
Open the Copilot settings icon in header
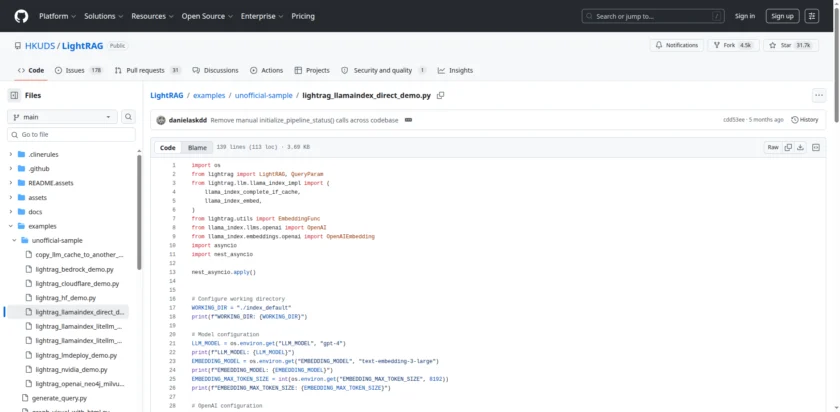(812, 16)
